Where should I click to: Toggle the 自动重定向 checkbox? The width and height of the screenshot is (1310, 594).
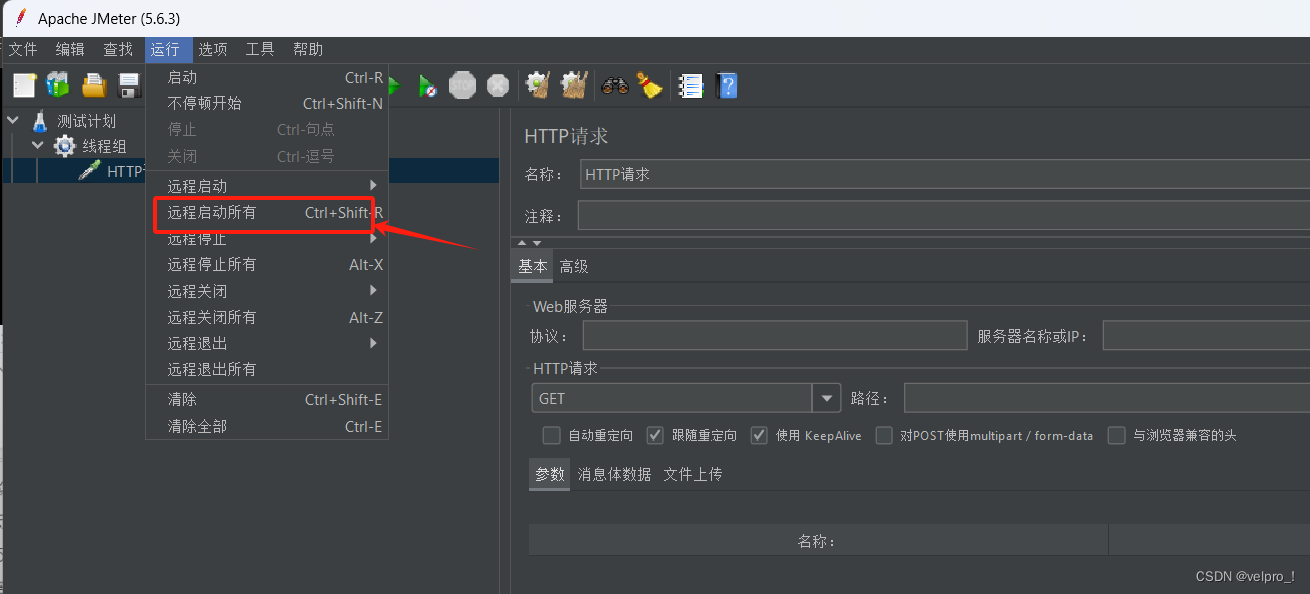[x=551, y=435]
